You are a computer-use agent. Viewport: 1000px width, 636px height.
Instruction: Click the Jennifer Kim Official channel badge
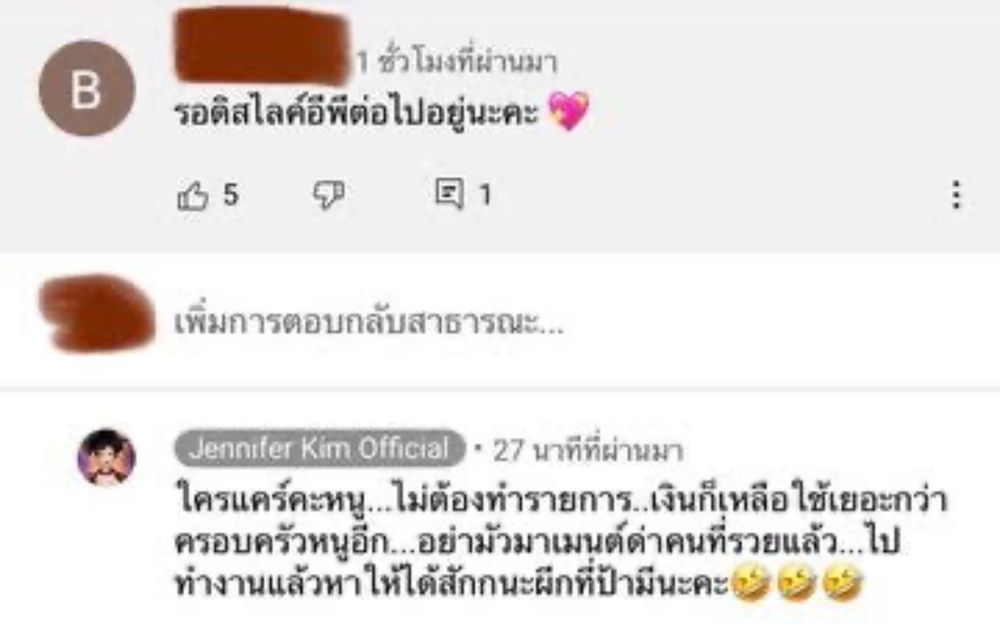(x=320, y=448)
